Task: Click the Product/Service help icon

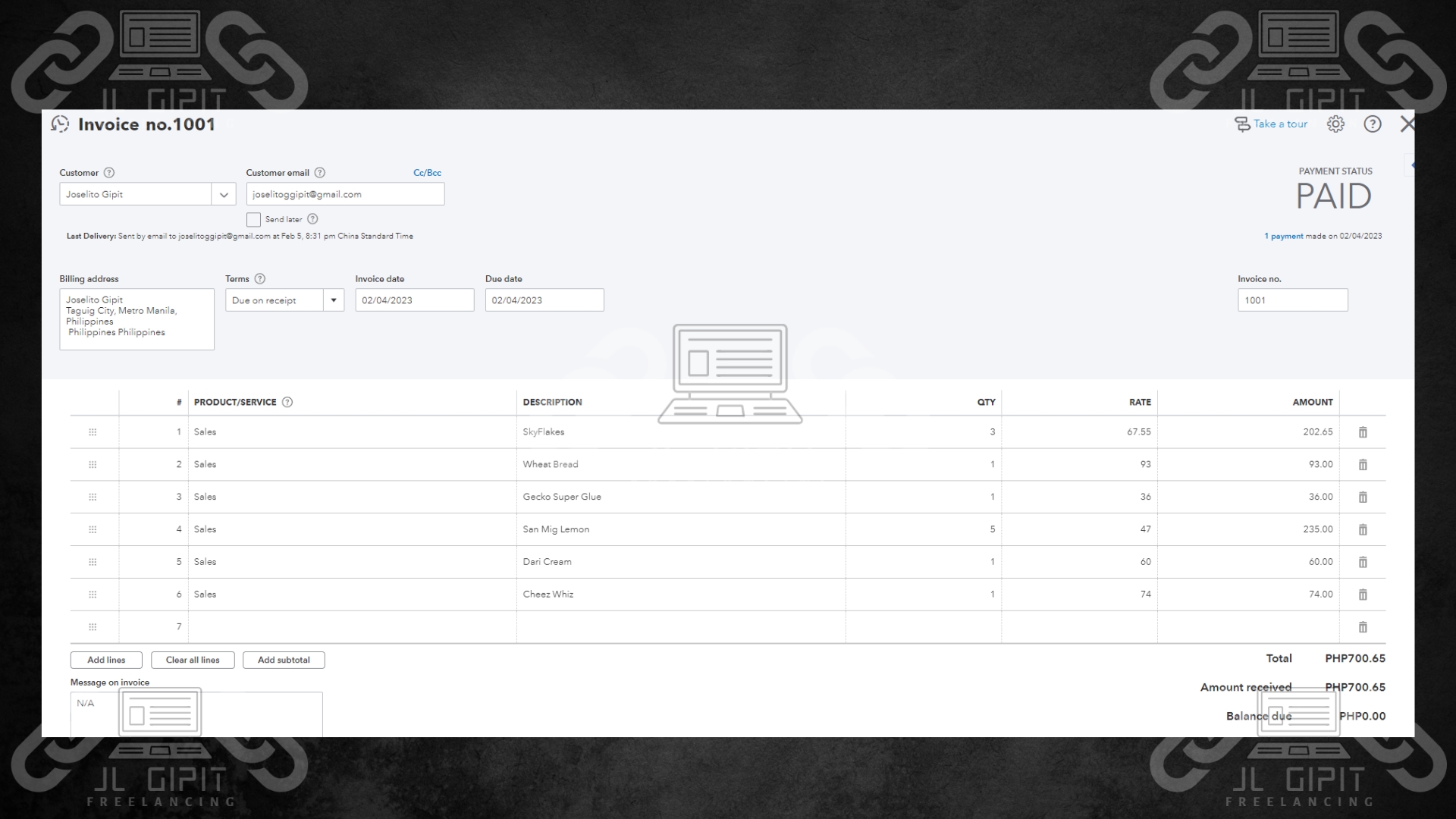Action: (x=287, y=403)
